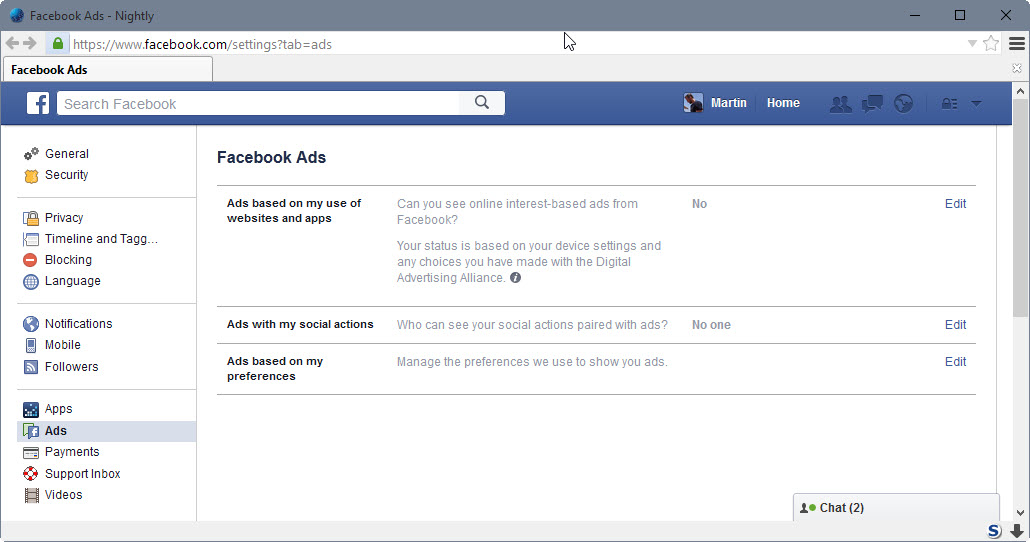Open Martin's profile link
The width and height of the screenshot is (1030, 542).
(x=728, y=103)
